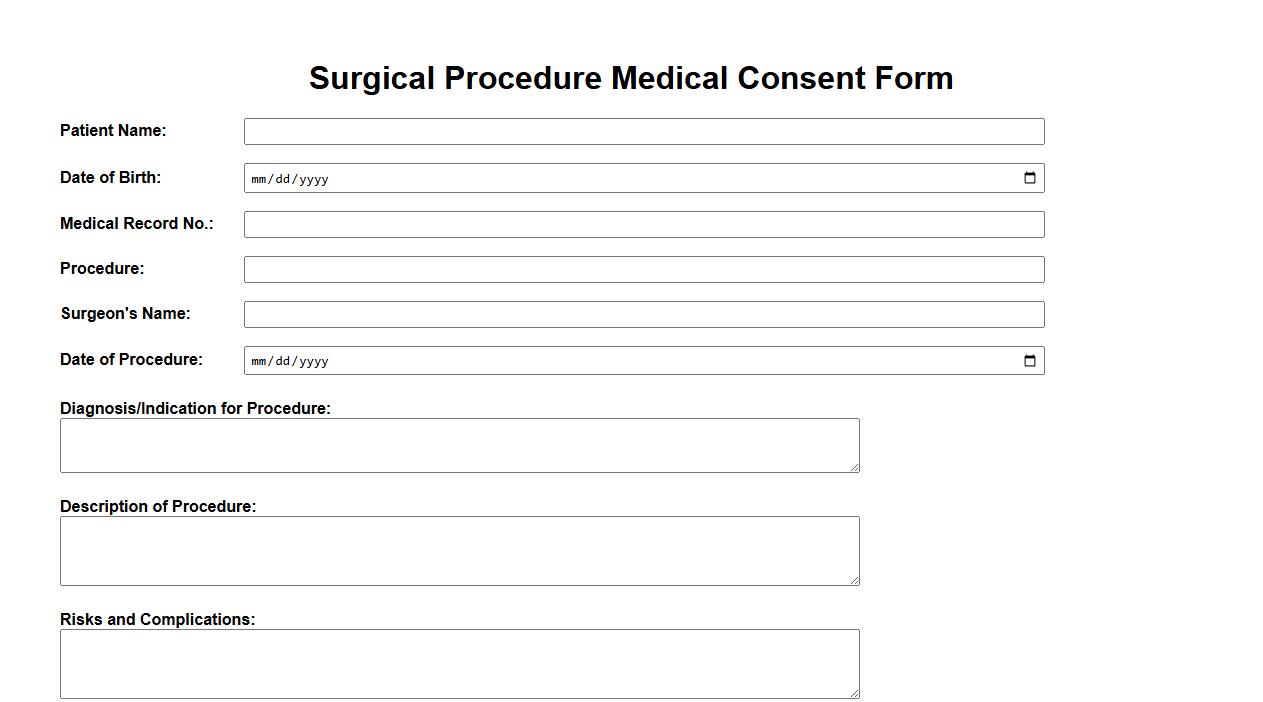The height and width of the screenshot is (702, 1263).
Task: Open the Date of Procedure calendar picker icon
Action: point(1029,360)
